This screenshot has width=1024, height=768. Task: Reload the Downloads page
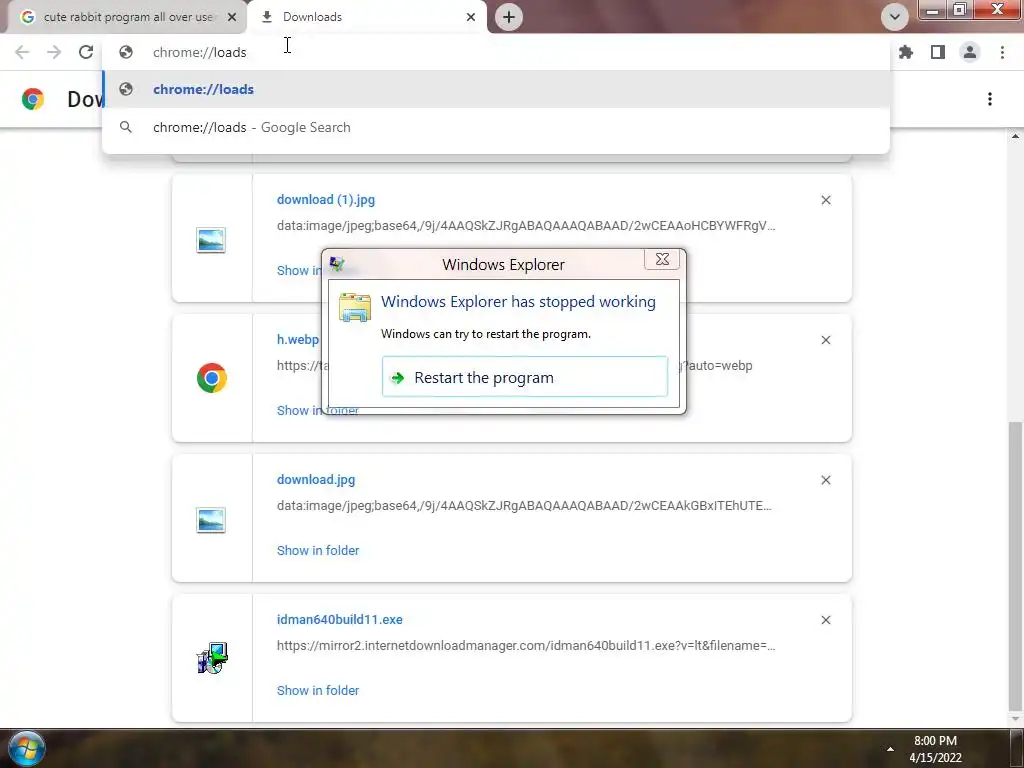[x=86, y=52]
